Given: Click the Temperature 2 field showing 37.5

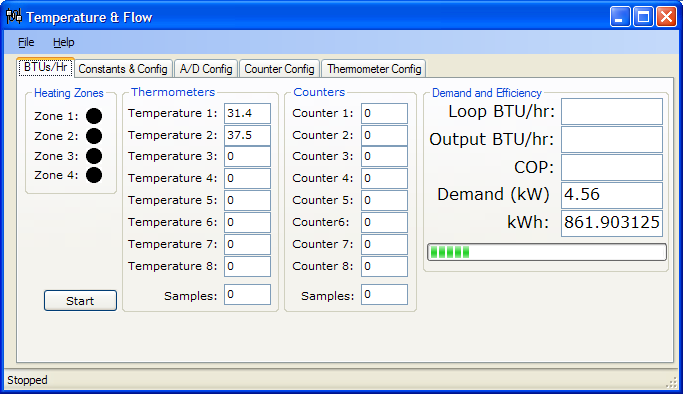Looking at the screenshot, I should tap(247, 135).
